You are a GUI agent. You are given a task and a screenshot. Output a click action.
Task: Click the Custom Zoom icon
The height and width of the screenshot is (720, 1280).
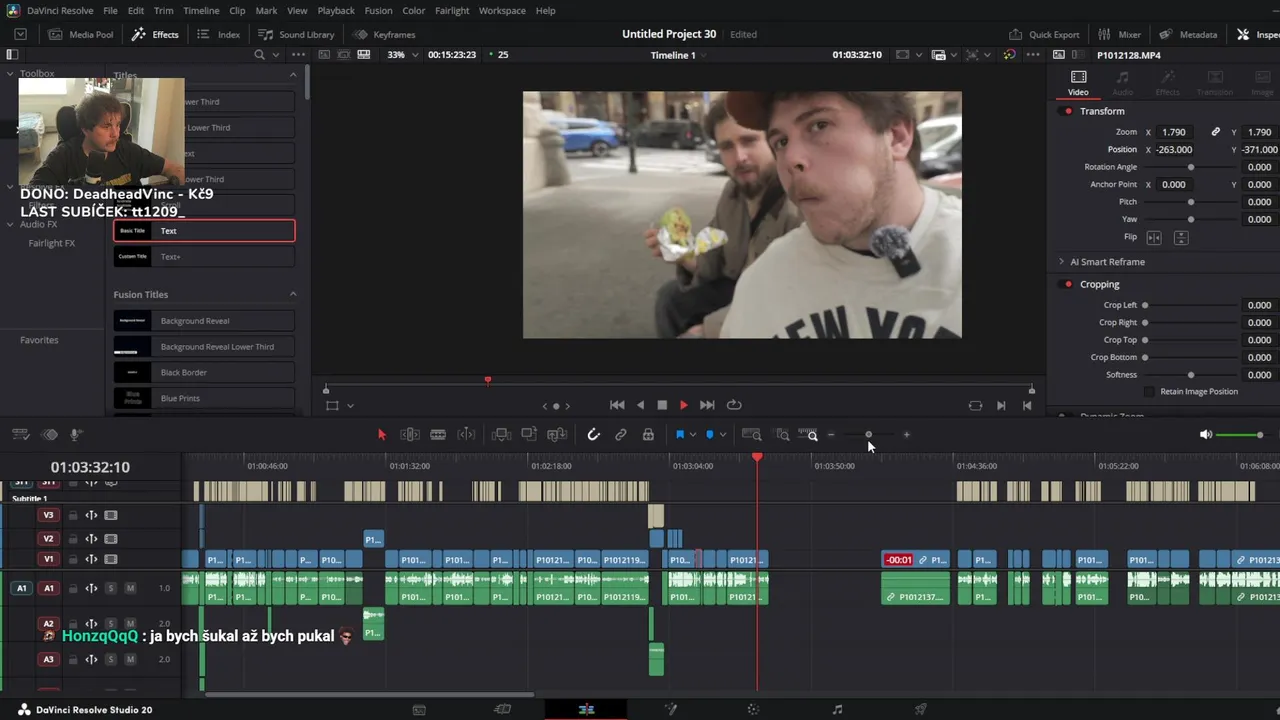tap(808, 435)
